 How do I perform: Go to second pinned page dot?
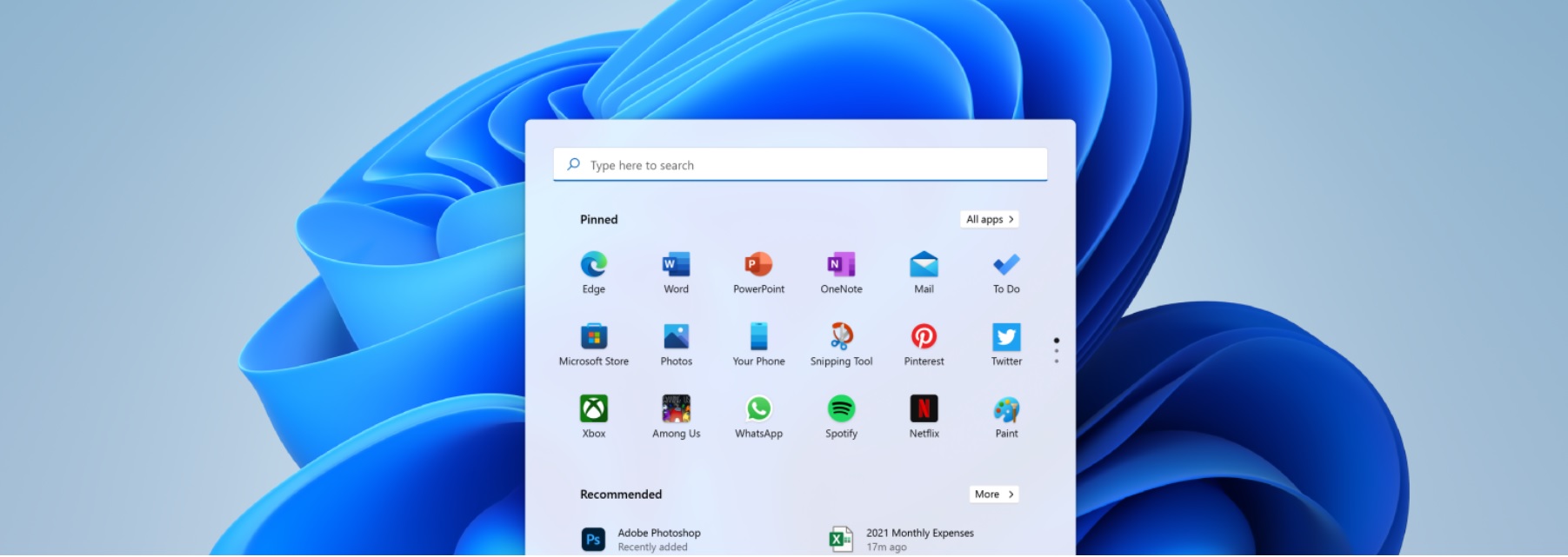(x=1057, y=351)
